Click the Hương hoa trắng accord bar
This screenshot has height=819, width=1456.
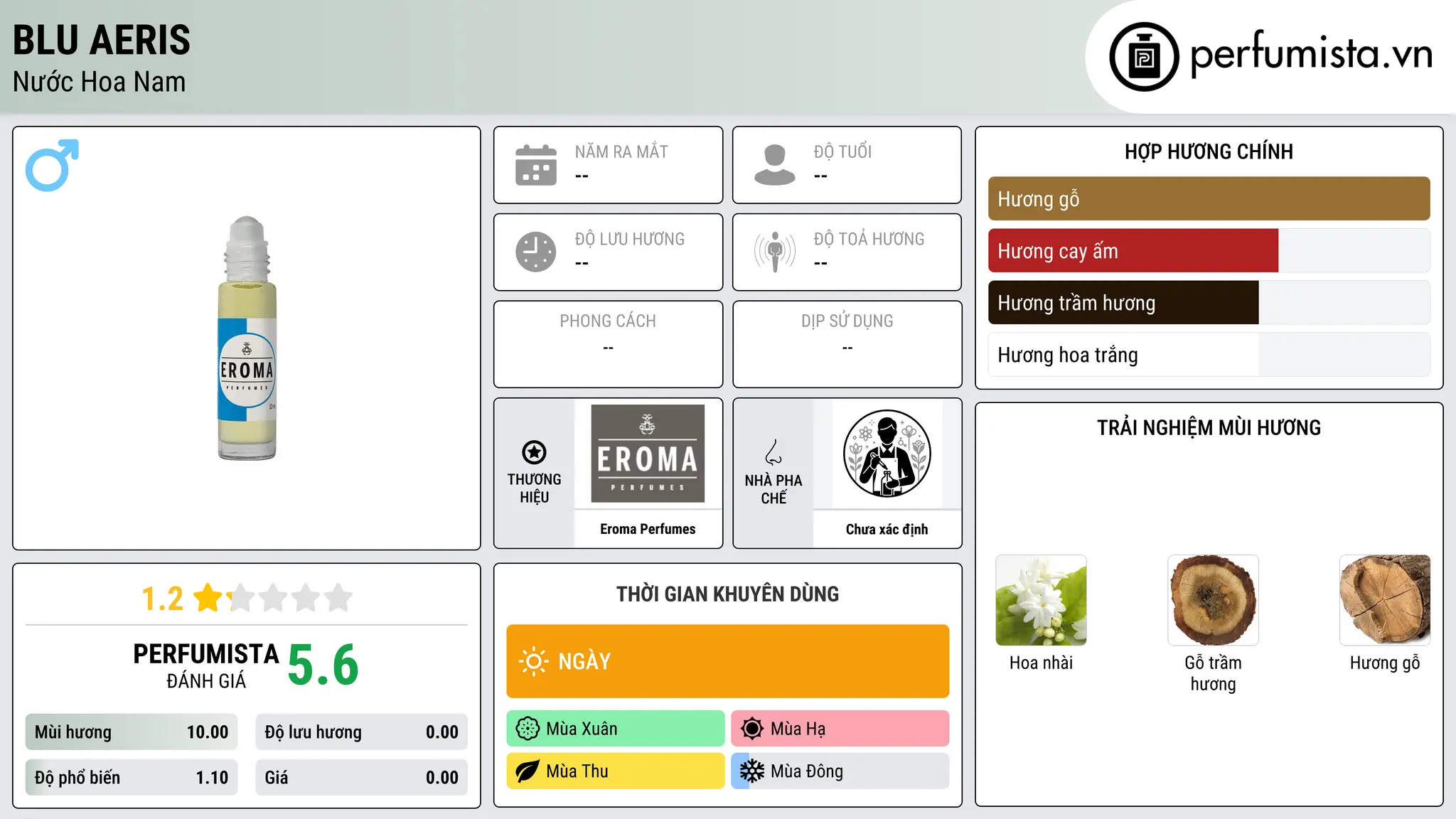click(x=1209, y=355)
